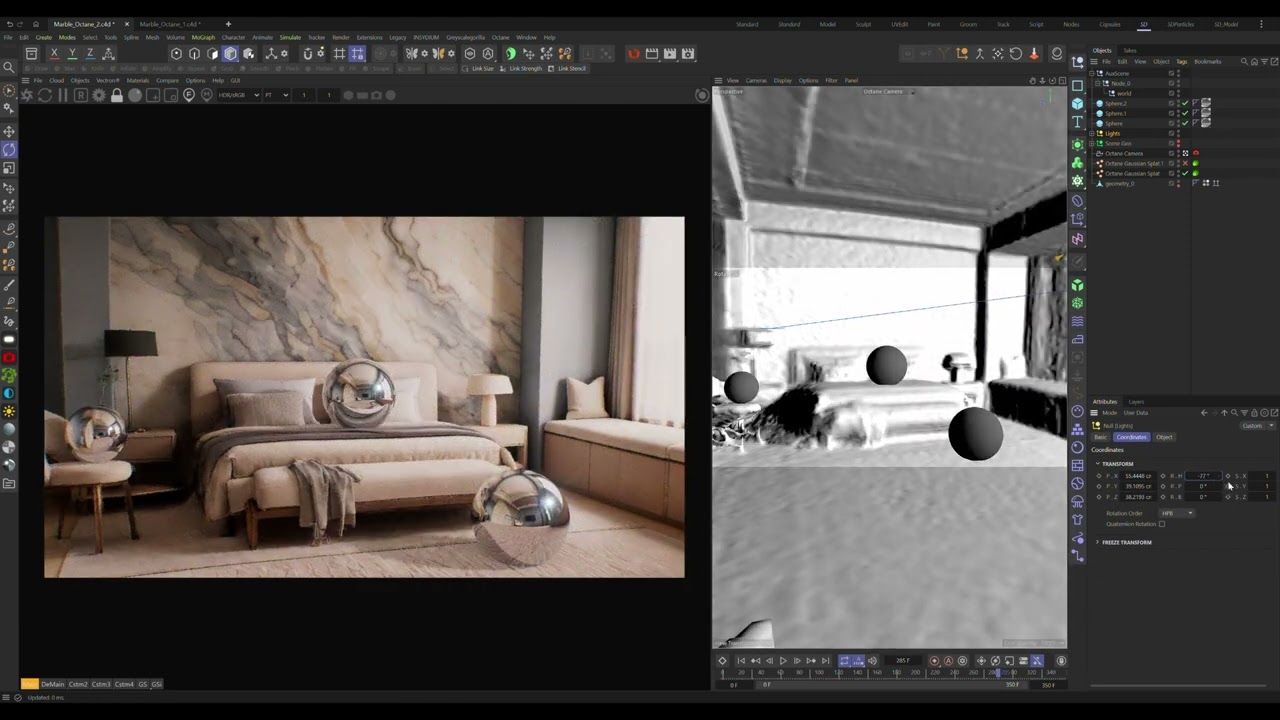Click Objects manager home icon
1280x720 pixels.
point(1253,61)
